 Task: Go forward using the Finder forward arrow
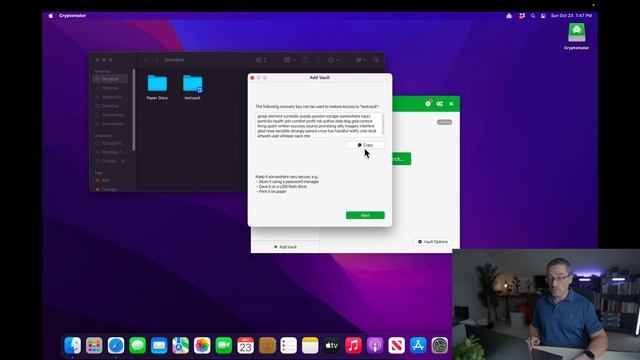pyautogui.click(x=157, y=60)
